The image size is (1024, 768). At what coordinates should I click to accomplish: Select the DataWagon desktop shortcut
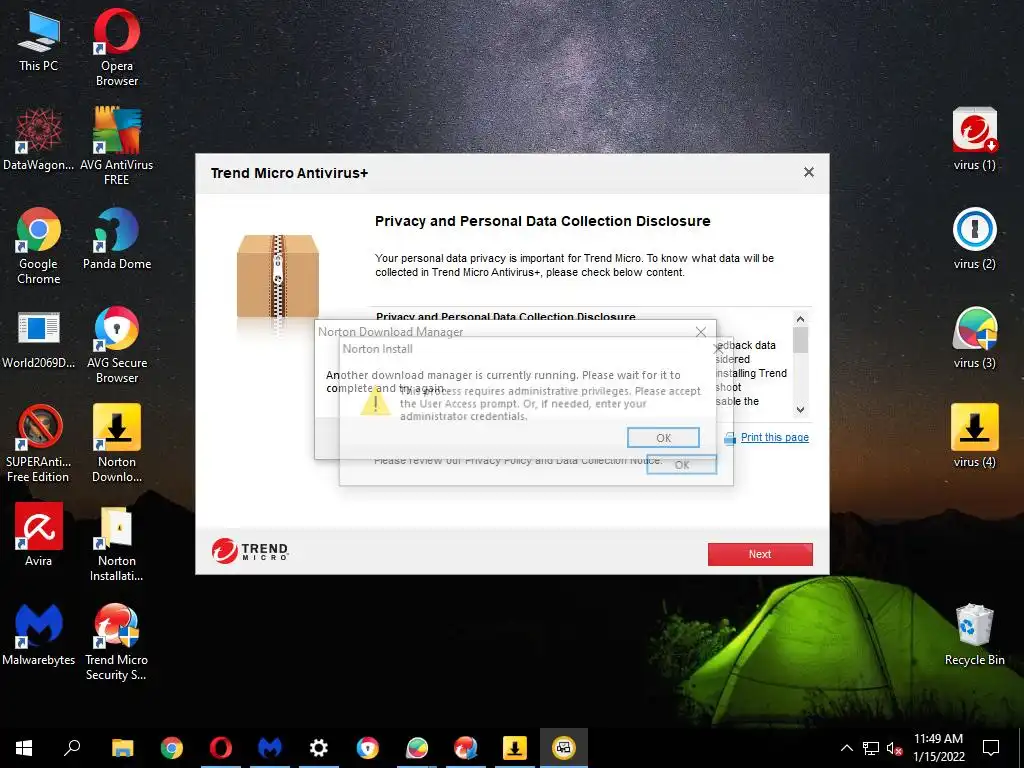click(39, 140)
